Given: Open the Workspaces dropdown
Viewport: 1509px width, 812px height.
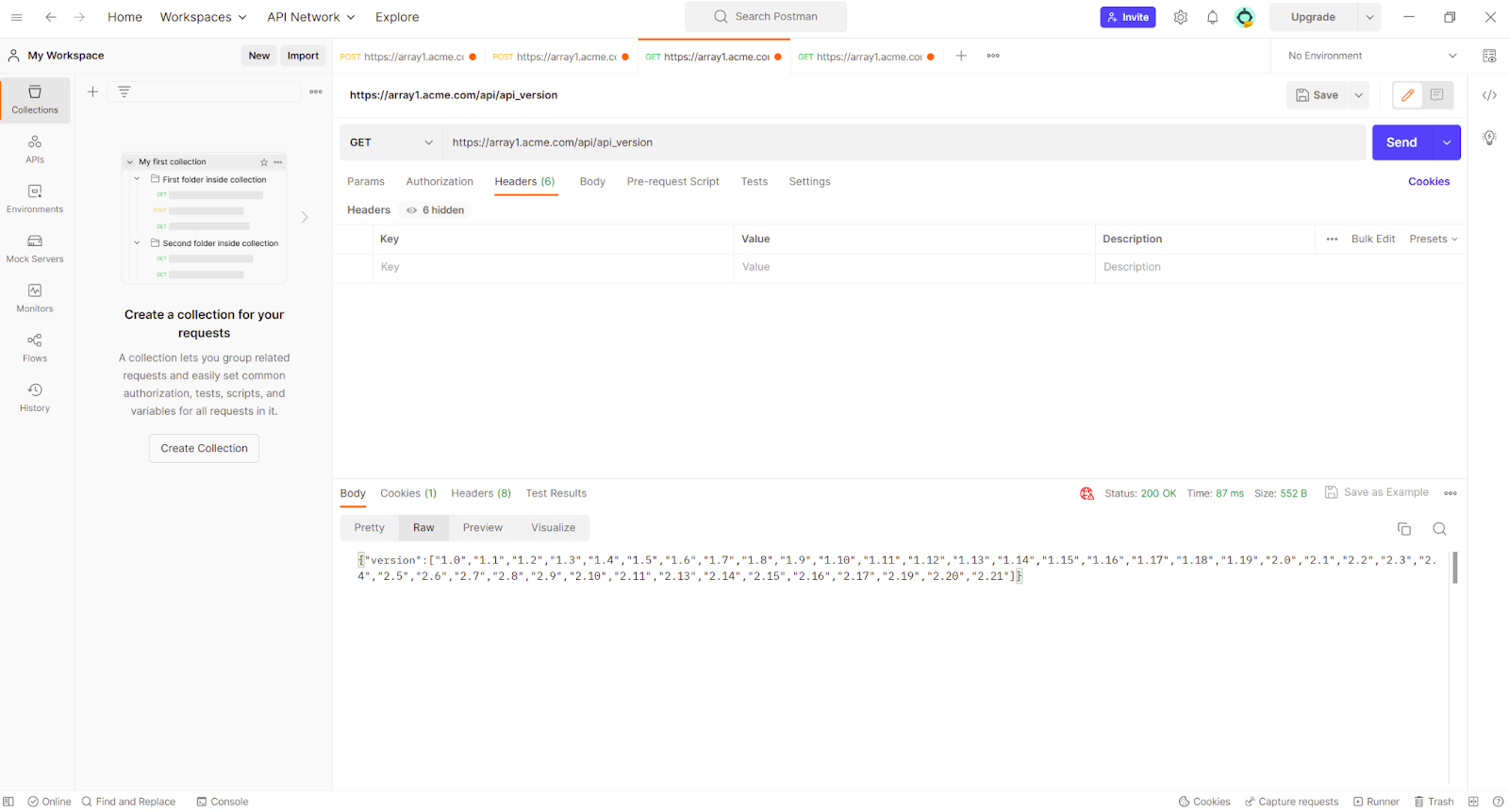Looking at the screenshot, I should click(203, 17).
